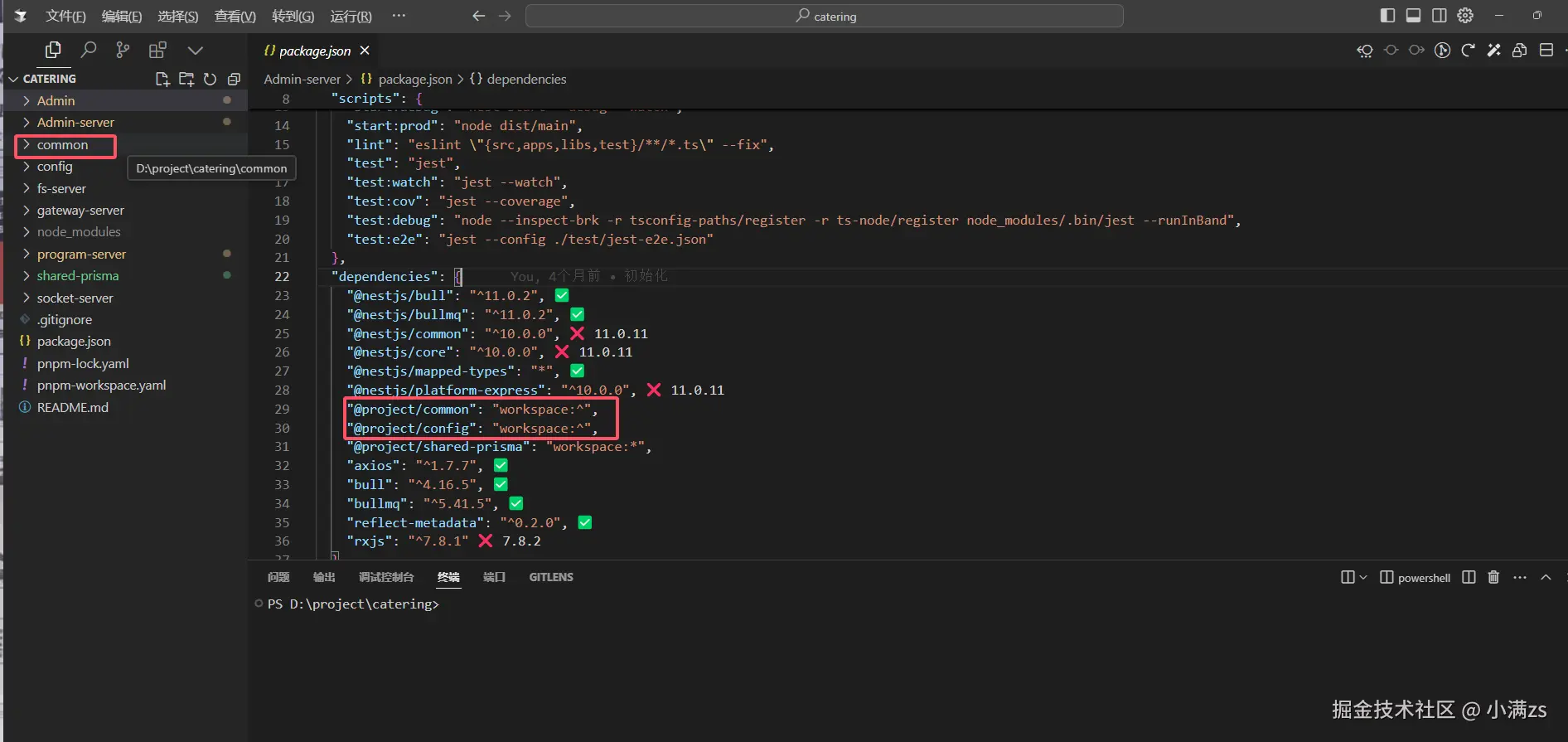
Task: Toggle the bottom panel layout button
Action: click(1414, 16)
